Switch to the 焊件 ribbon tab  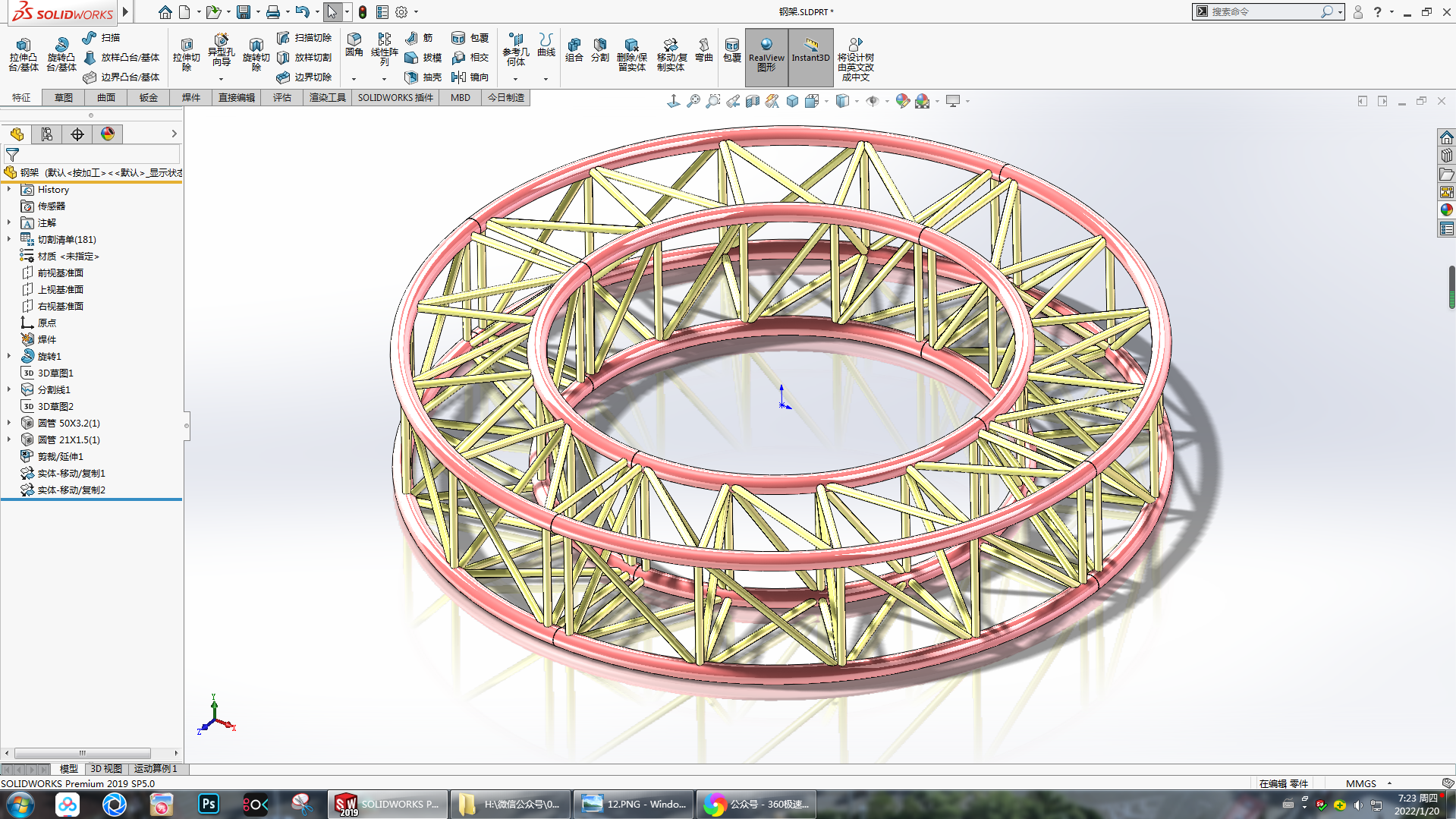pos(191,97)
